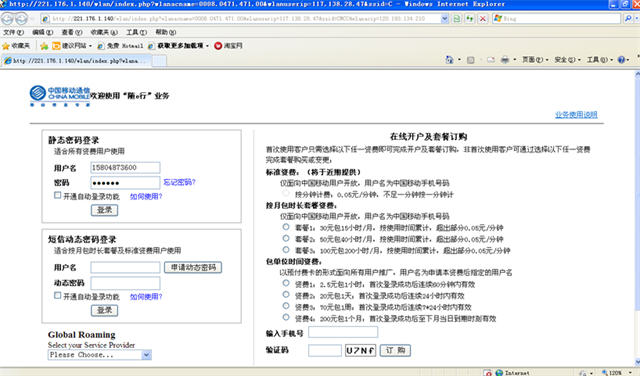The image size is (640, 376).
Task: Click the Help question mark icon
Action: coord(621,60)
